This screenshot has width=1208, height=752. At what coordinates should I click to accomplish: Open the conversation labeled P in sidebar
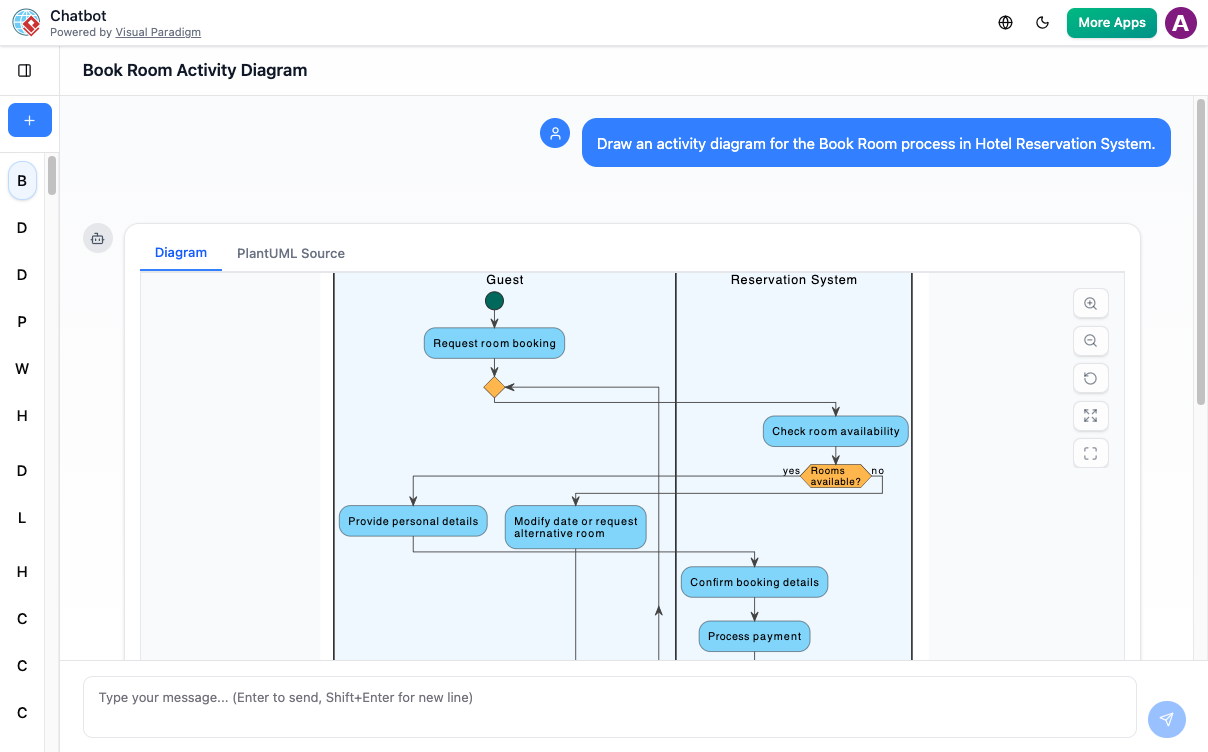coord(22,322)
